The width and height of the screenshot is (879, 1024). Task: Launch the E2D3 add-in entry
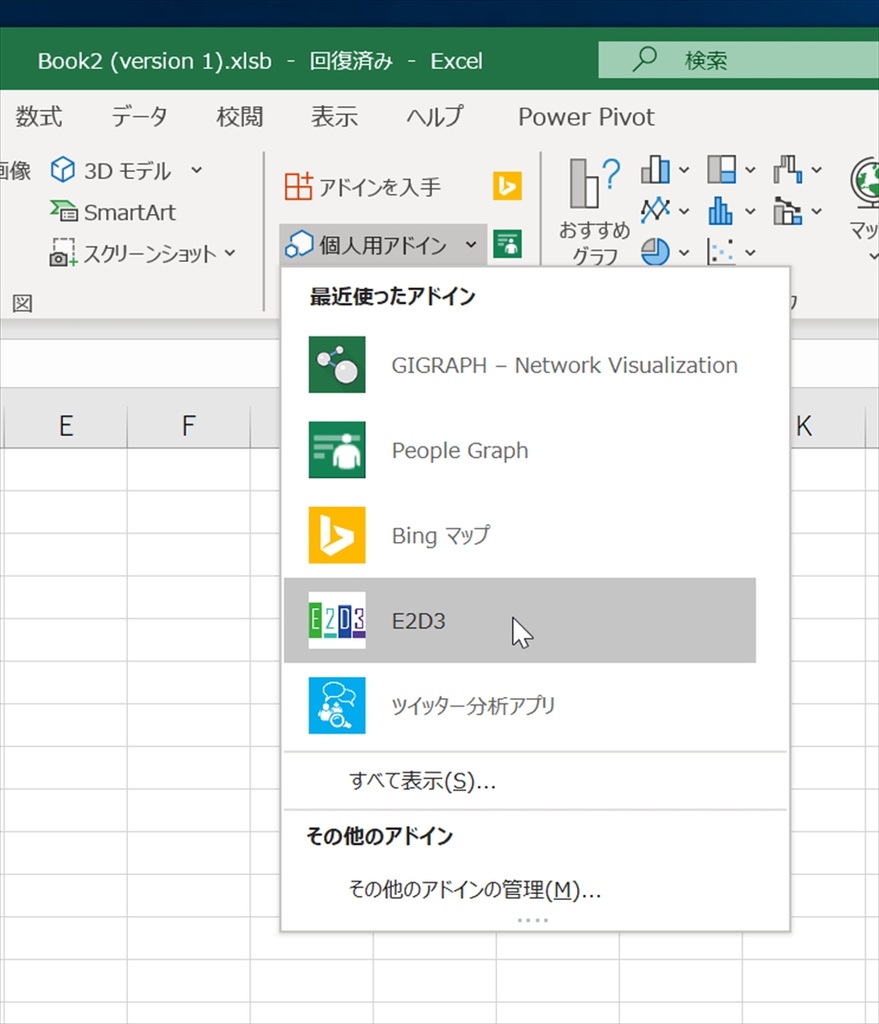(x=520, y=620)
